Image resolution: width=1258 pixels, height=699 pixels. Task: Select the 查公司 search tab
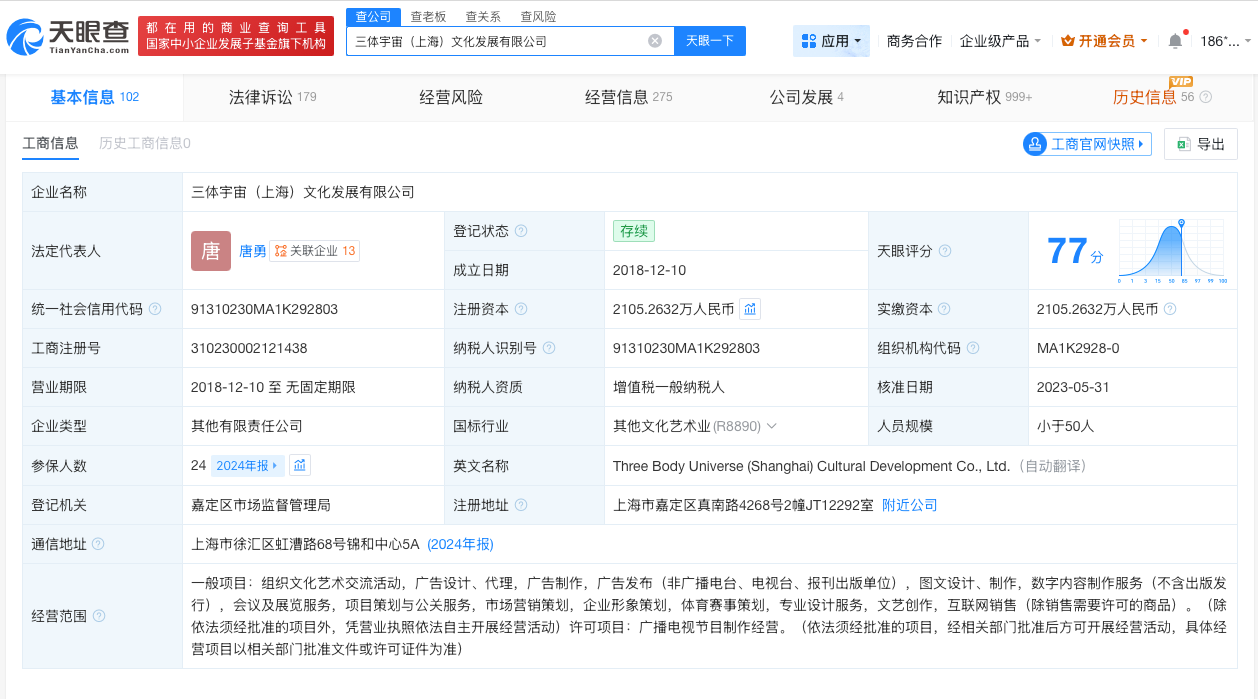coord(374,17)
